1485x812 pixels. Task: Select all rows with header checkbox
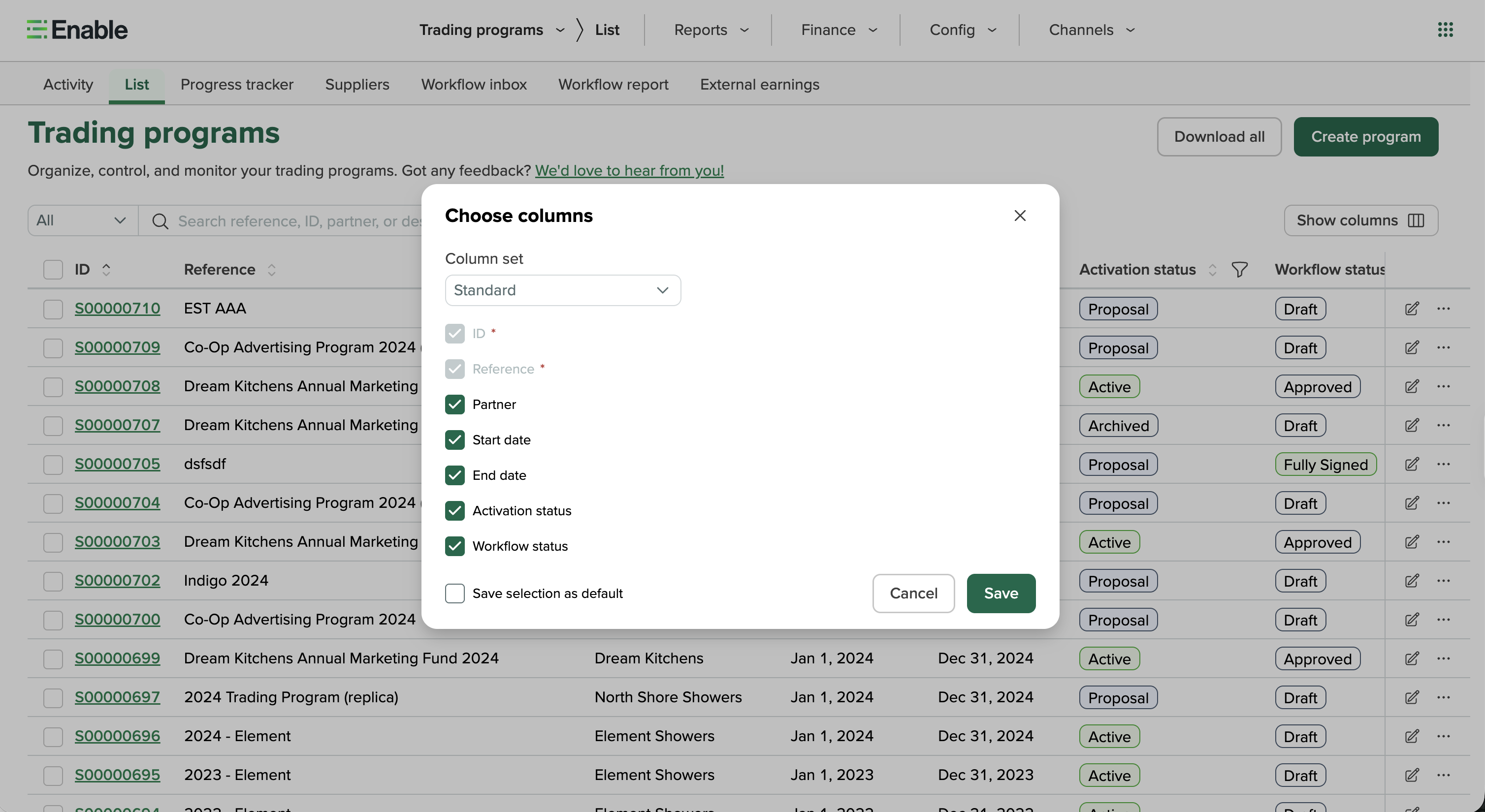[x=53, y=269]
